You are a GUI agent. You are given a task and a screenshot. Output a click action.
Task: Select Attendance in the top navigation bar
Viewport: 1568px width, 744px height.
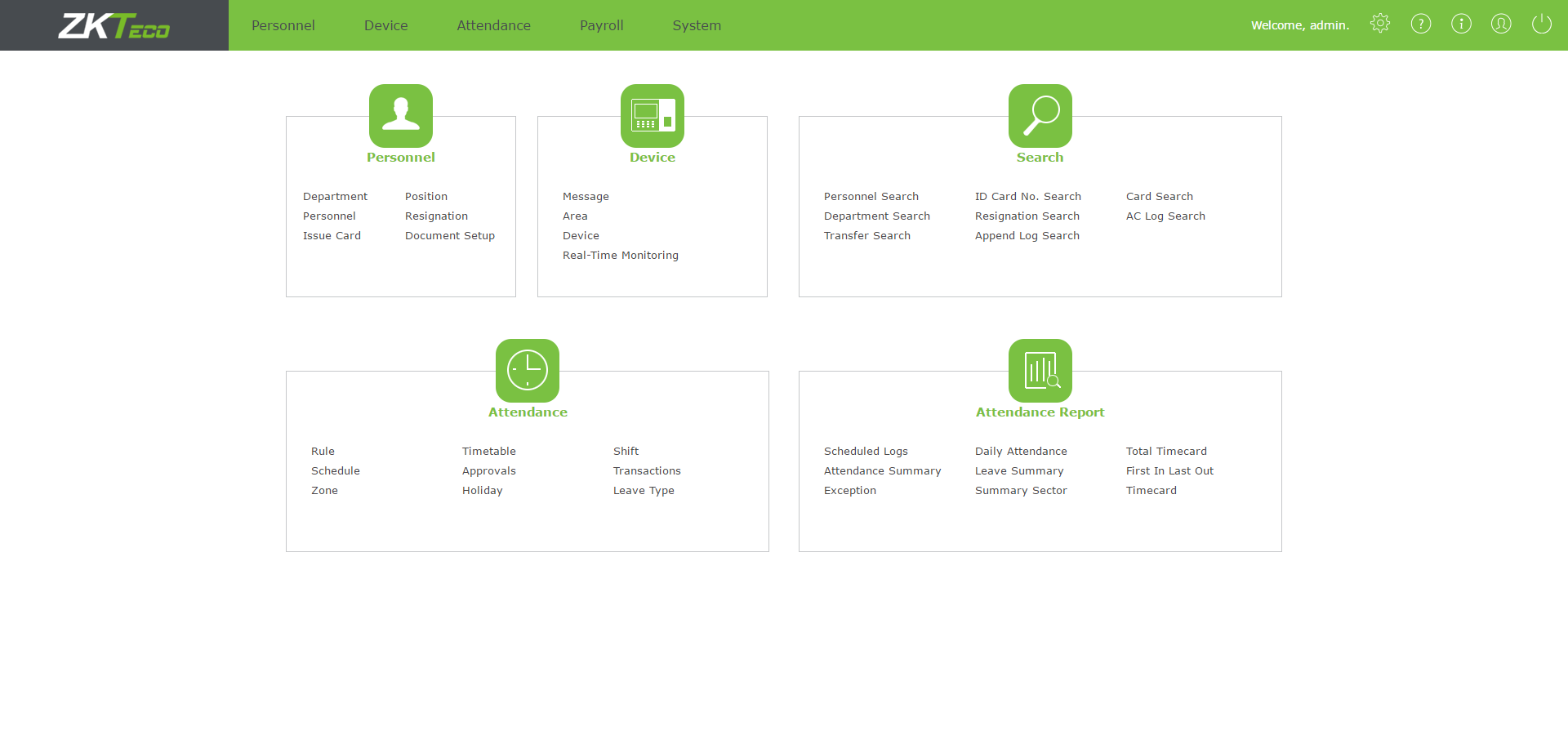pyautogui.click(x=493, y=25)
